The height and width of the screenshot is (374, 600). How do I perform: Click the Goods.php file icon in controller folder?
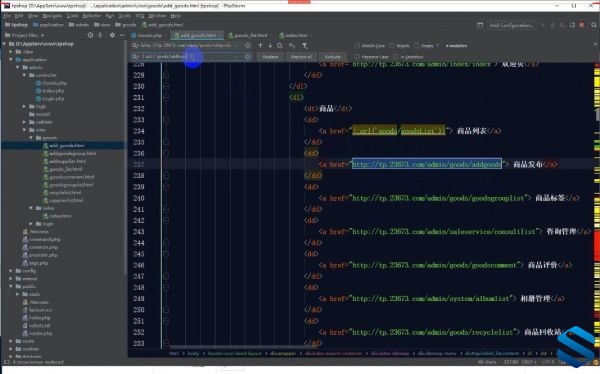point(38,83)
